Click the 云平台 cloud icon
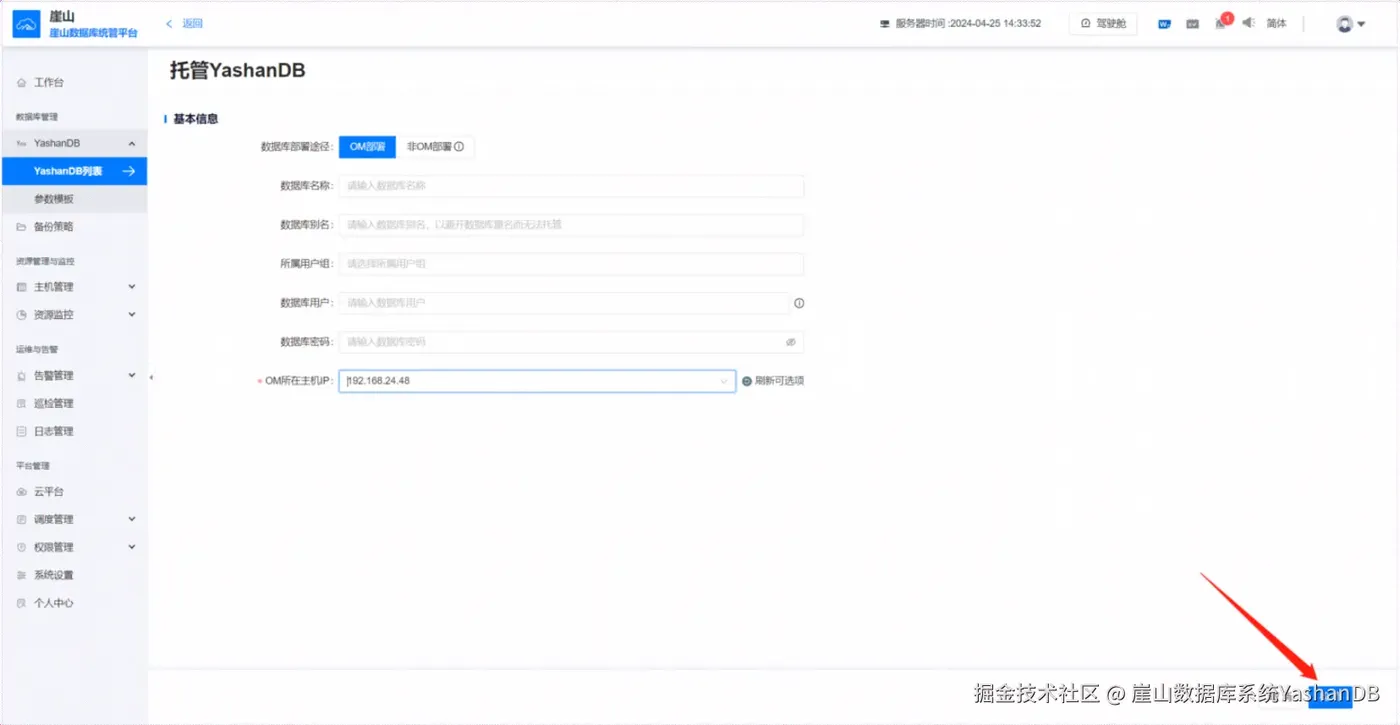The image size is (1400, 725). pos(22,492)
